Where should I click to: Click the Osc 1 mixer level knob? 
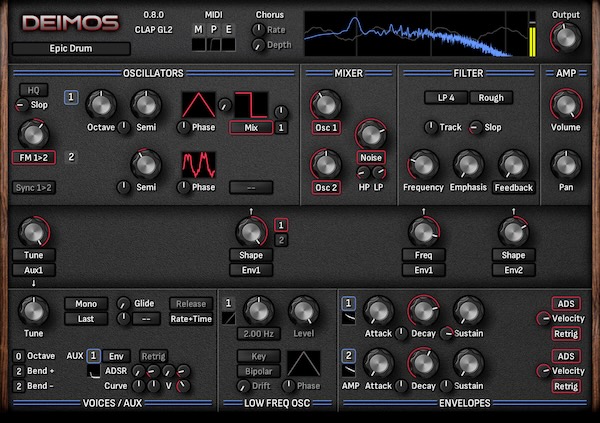326,105
